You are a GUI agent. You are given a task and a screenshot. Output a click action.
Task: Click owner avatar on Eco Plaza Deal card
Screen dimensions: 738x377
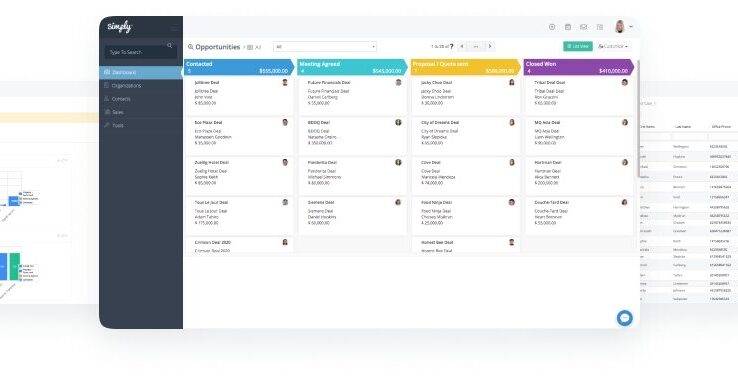tap(285, 122)
